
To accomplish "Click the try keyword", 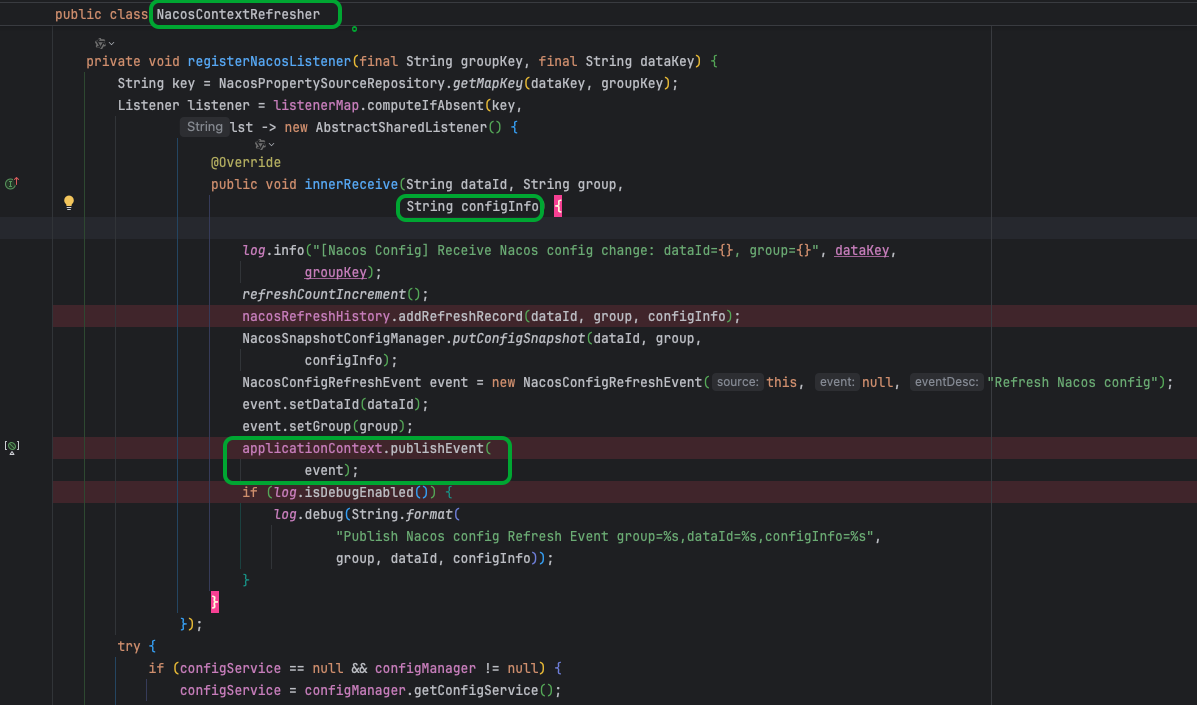I will pos(129,646).
